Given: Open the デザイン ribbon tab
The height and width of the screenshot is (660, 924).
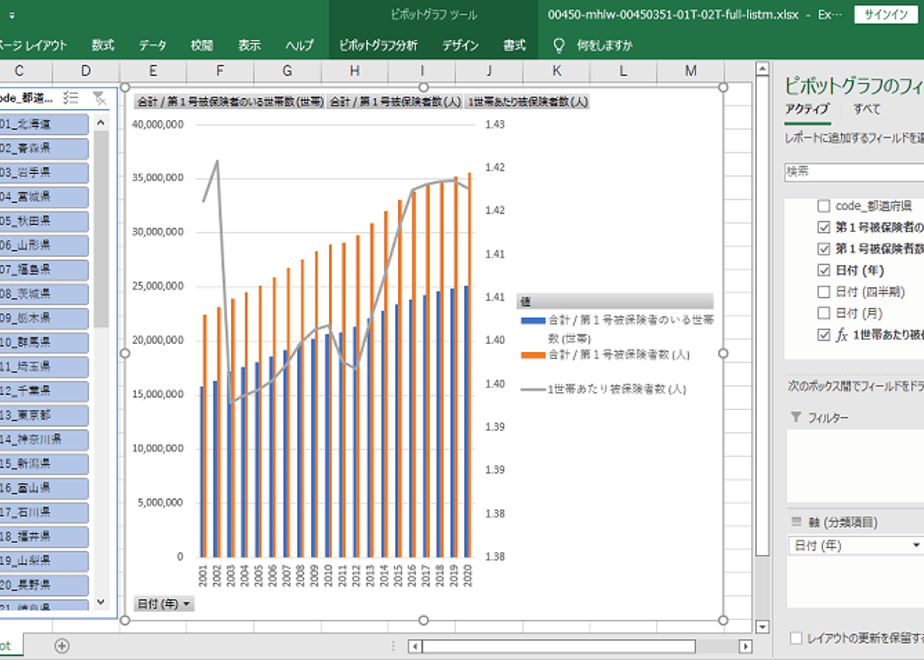Looking at the screenshot, I should 460,45.
